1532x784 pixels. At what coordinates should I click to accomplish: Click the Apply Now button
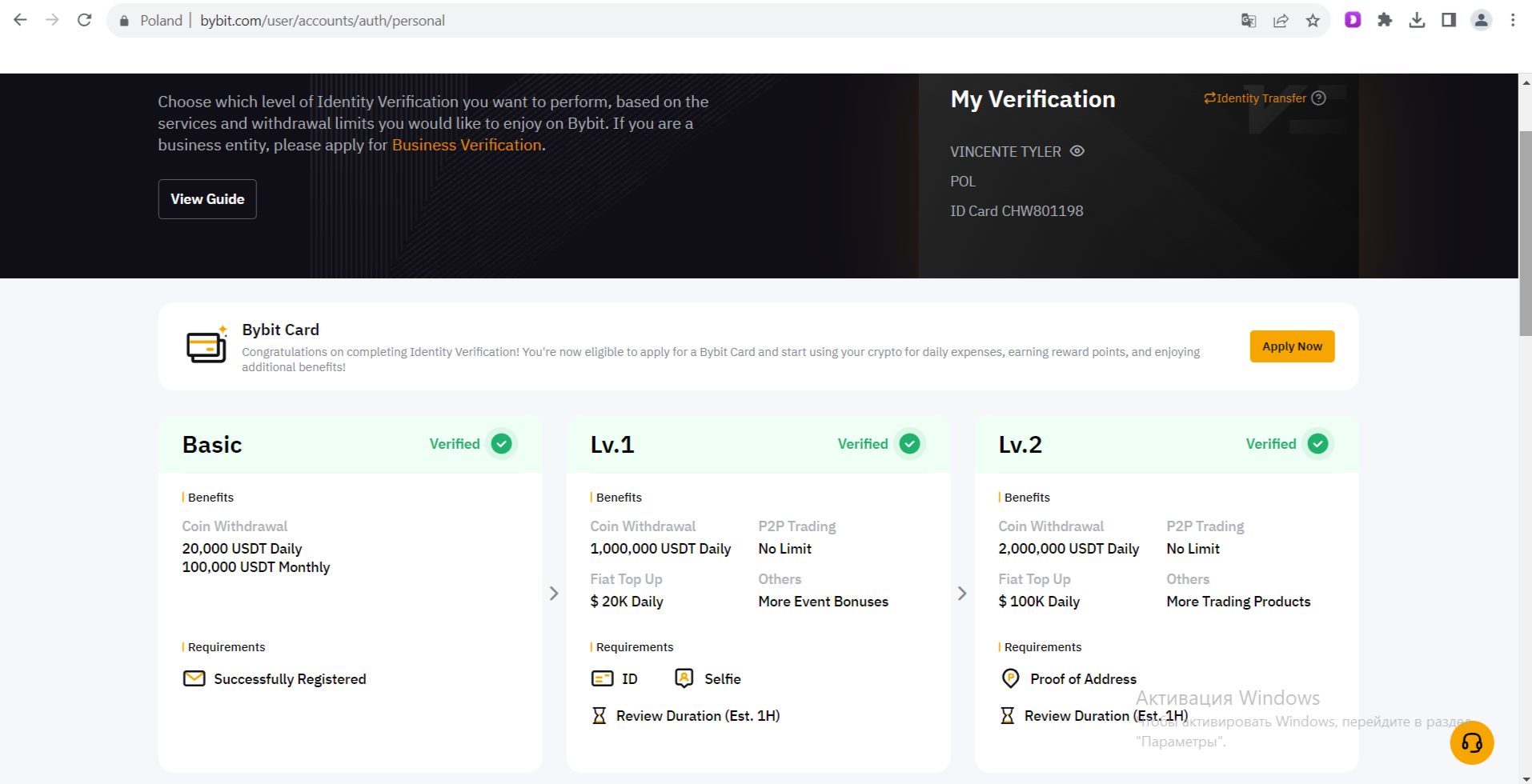(x=1292, y=346)
